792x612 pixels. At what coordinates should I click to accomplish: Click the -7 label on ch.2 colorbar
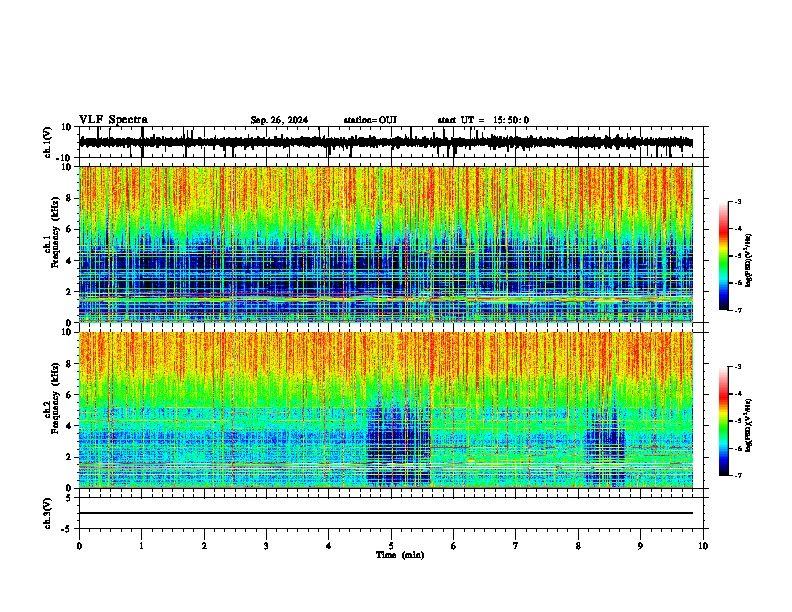tap(738, 475)
